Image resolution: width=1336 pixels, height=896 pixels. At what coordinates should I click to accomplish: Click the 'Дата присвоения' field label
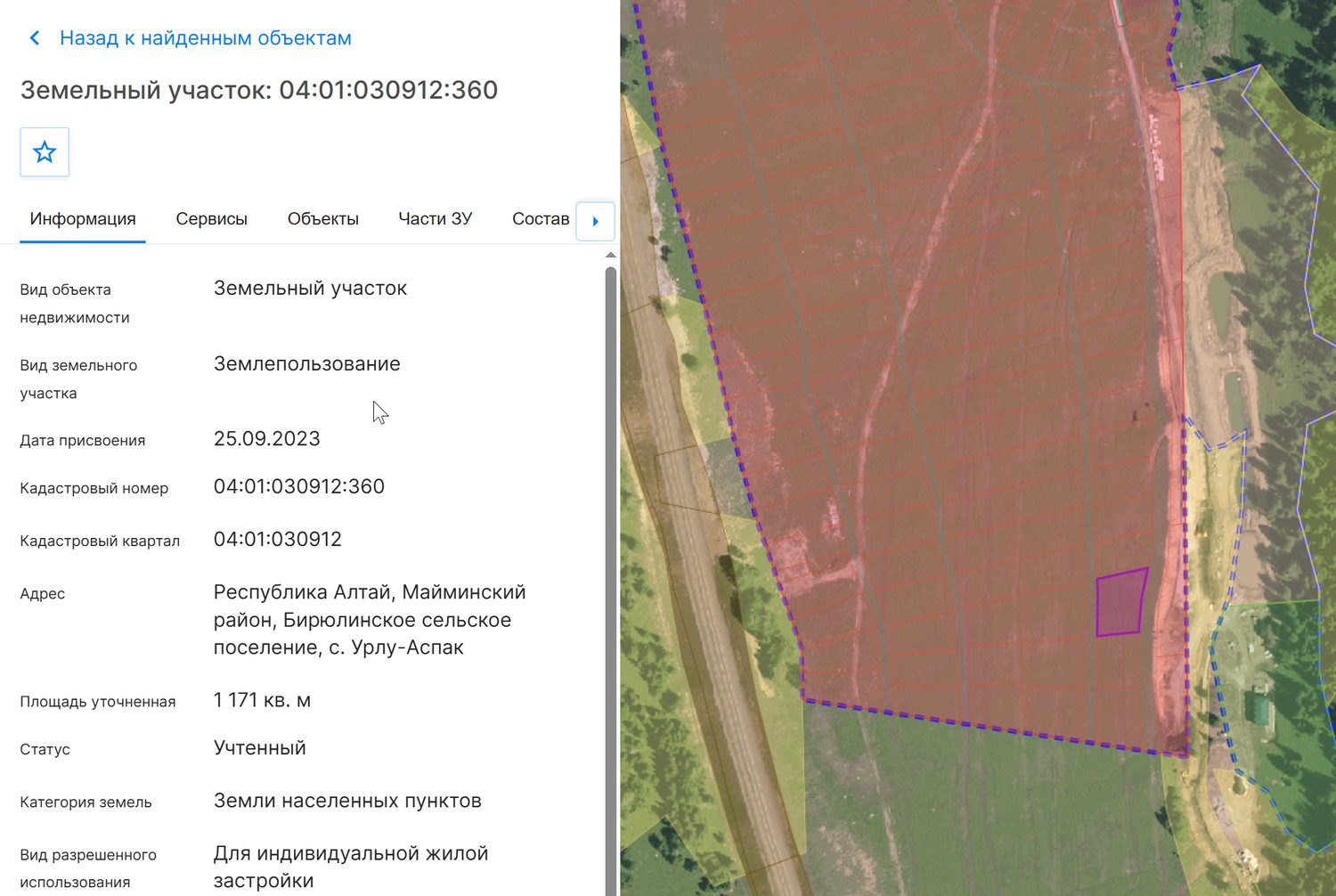[x=83, y=440]
